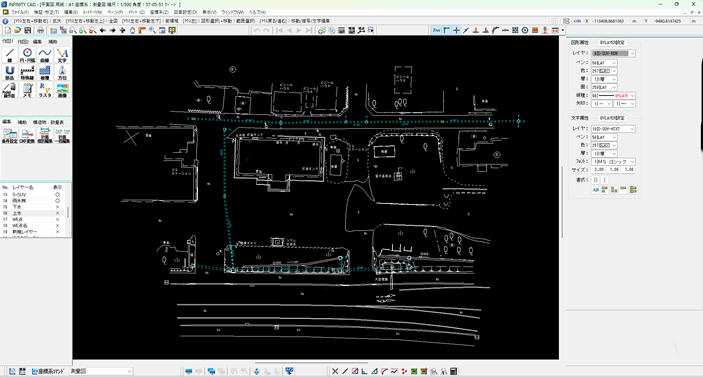Image resolution: width=703 pixels, height=377 pixels.
Task: Toggle visibility of layer S-SUV
Action: 57,195
